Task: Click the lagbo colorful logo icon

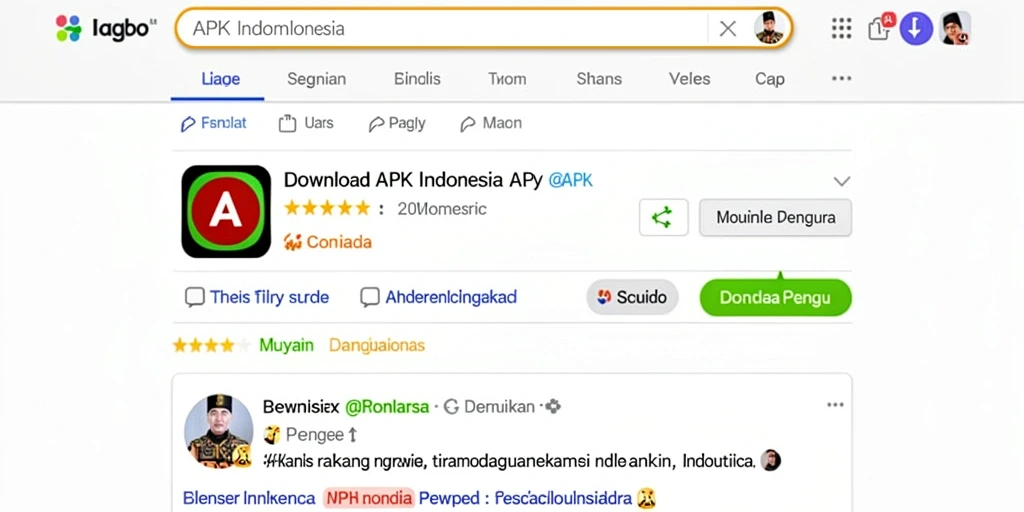Action: (69, 28)
